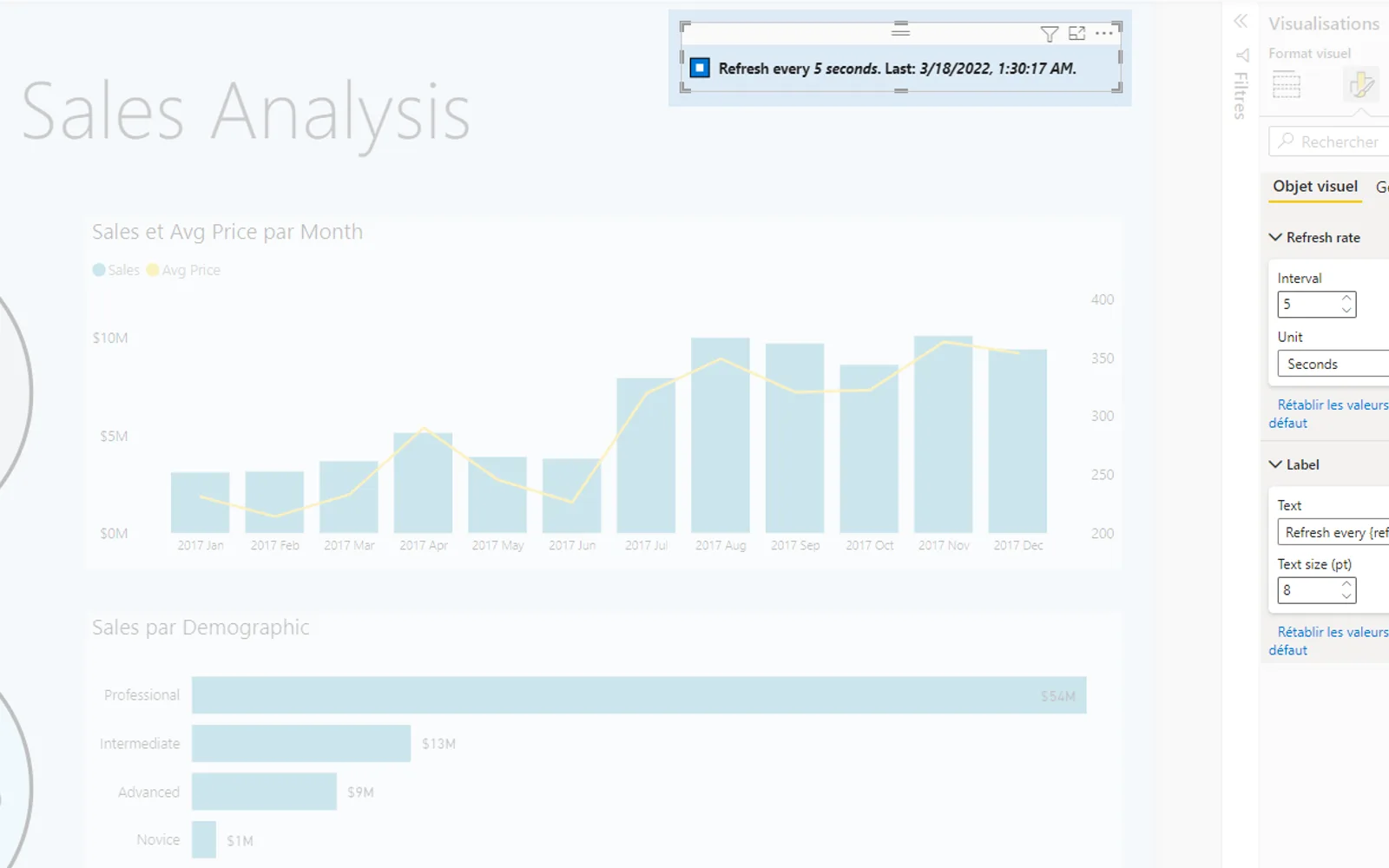Viewport: 1389px width, 868px height.
Task: Switch to the build visual grid icon
Action: 1286,85
